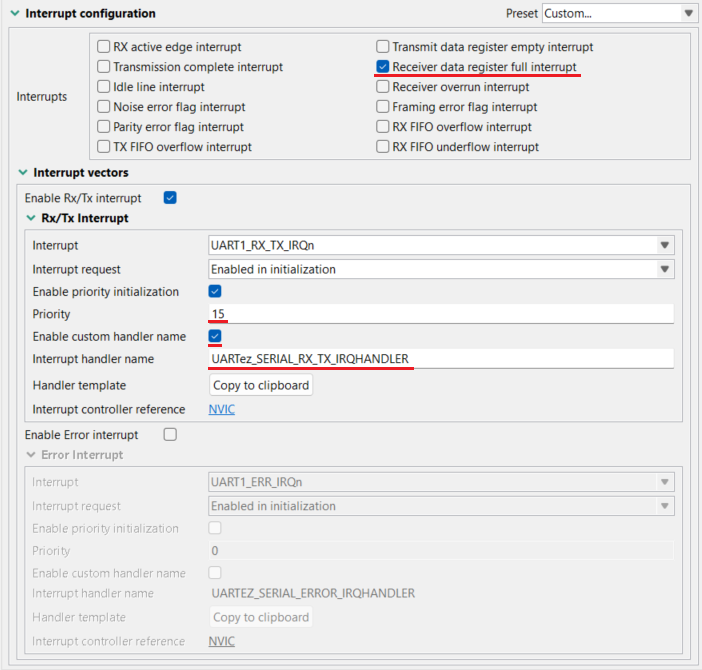Enable Framing error flag interrupt
This screenshot has height=670, width=702.
383,107
